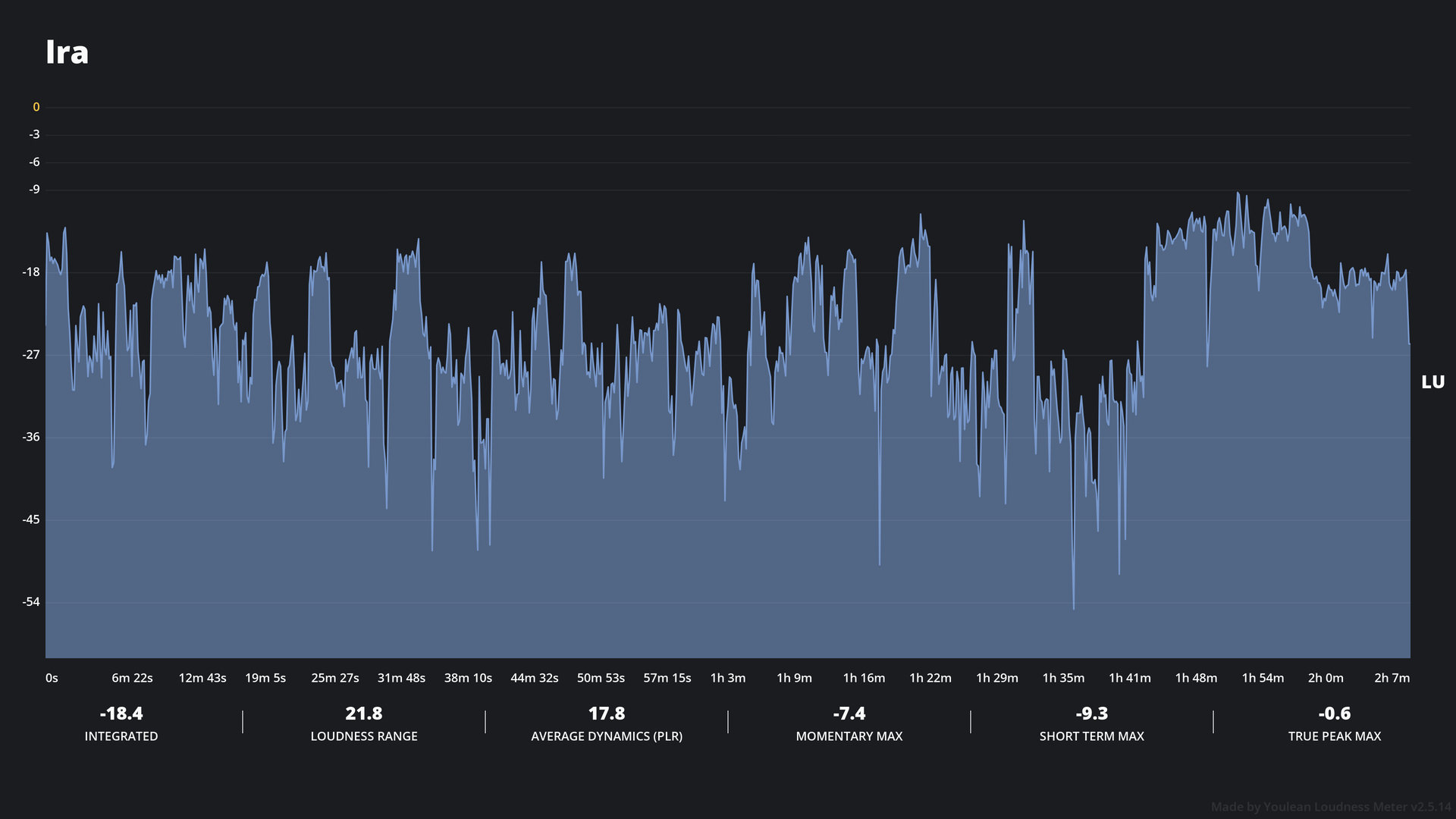Viewport: 1456px width, 819px height.
Task: Click the Youlean Loudness Meter watermark
Action: (1331, 807)
